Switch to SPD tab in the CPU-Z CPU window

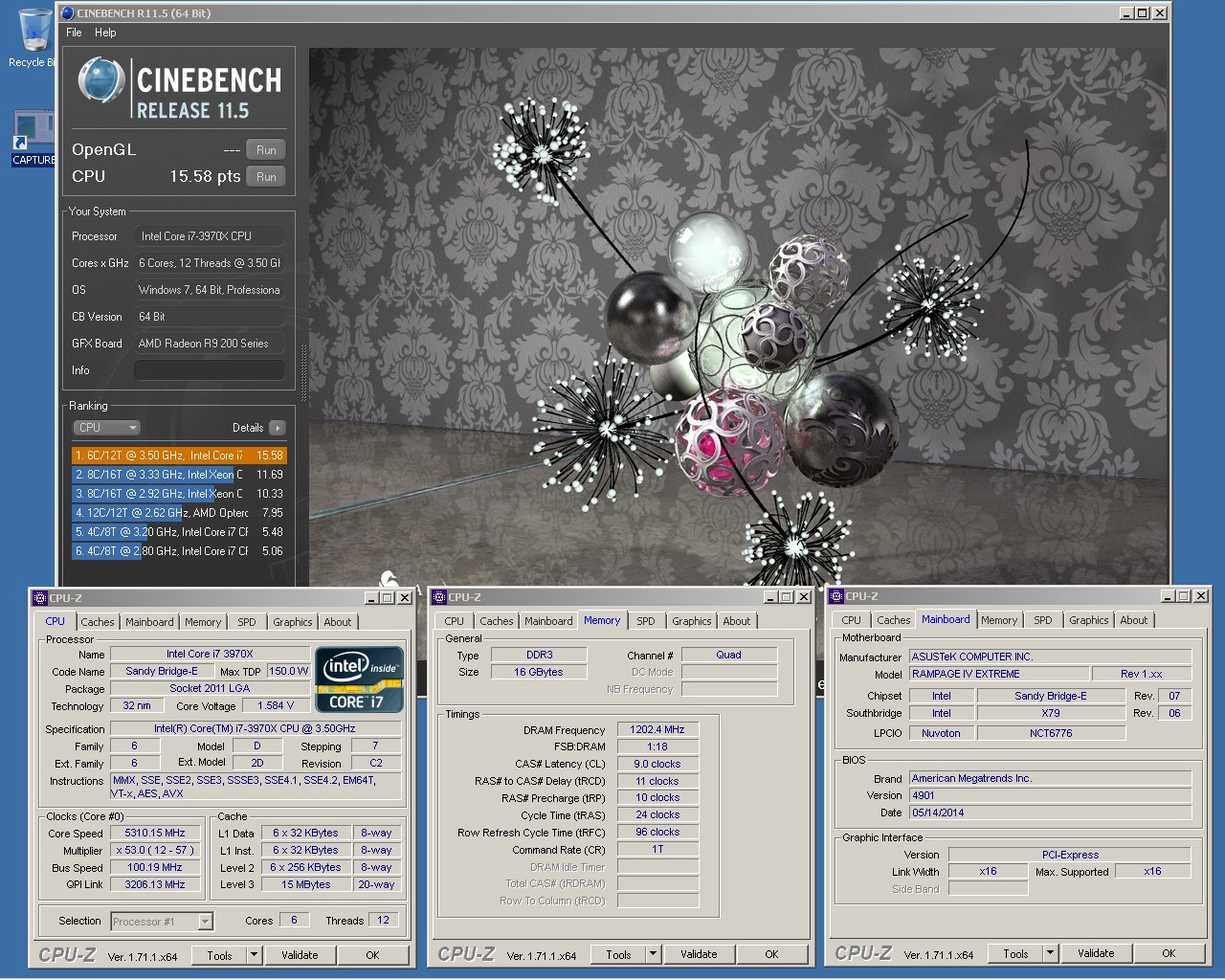[247, 622]
